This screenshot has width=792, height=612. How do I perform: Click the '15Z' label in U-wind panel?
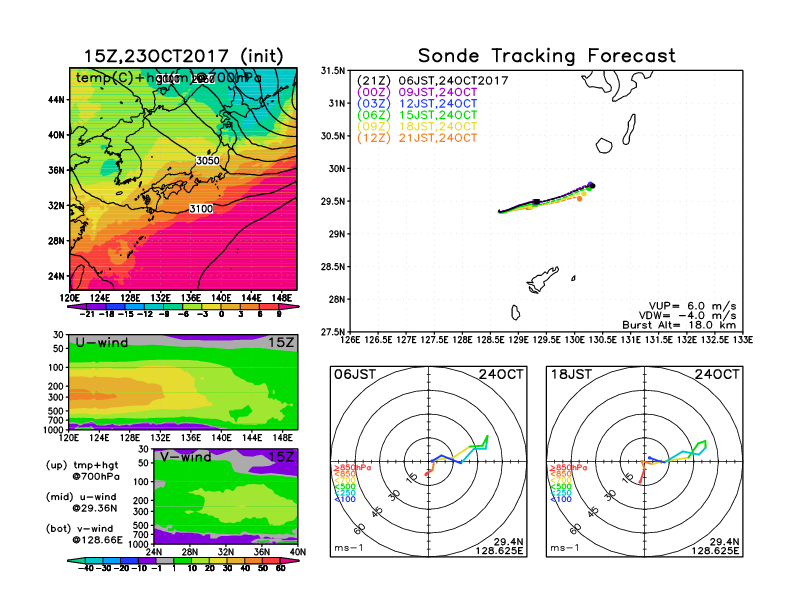(x=281, y=342)
